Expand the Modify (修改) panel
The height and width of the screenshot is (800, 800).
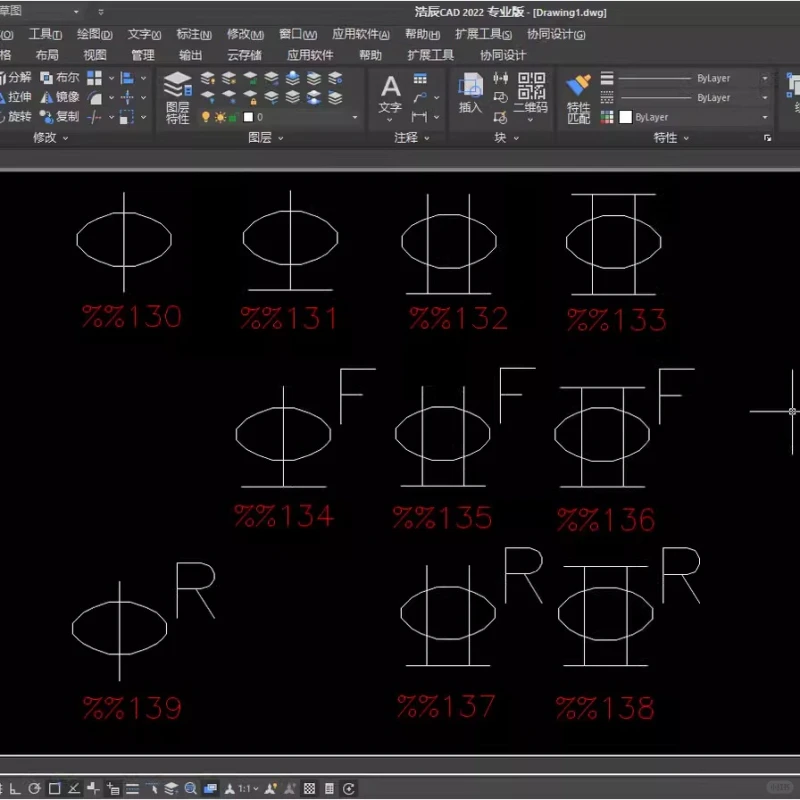(x=50, y=138)
